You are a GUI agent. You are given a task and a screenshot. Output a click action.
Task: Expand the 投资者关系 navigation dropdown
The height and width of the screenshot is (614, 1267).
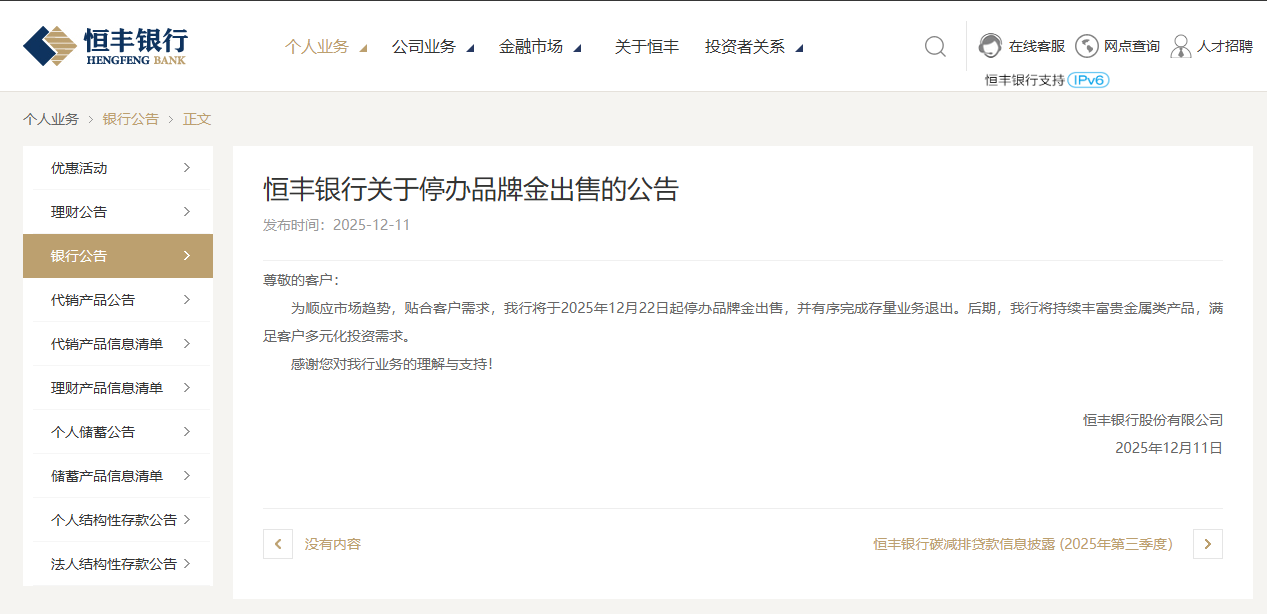coord(754,47)
